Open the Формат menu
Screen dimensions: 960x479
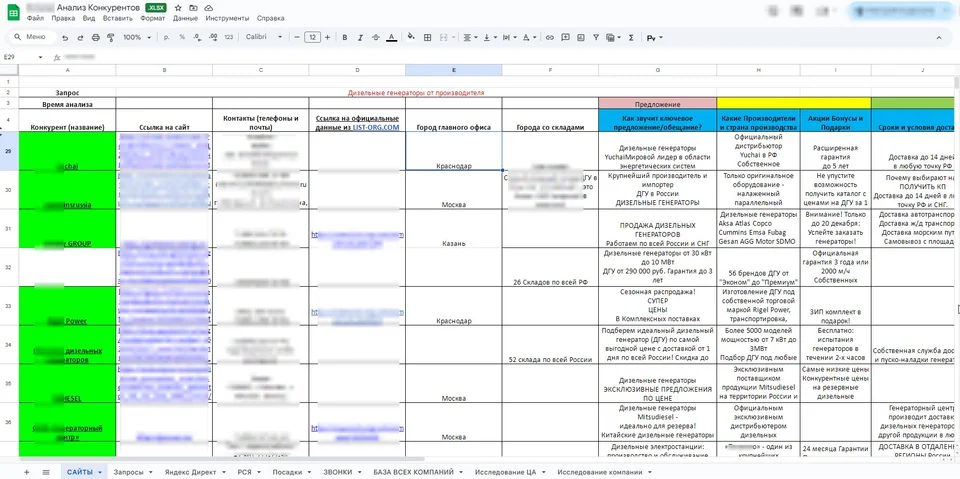[x=152, y=18]
